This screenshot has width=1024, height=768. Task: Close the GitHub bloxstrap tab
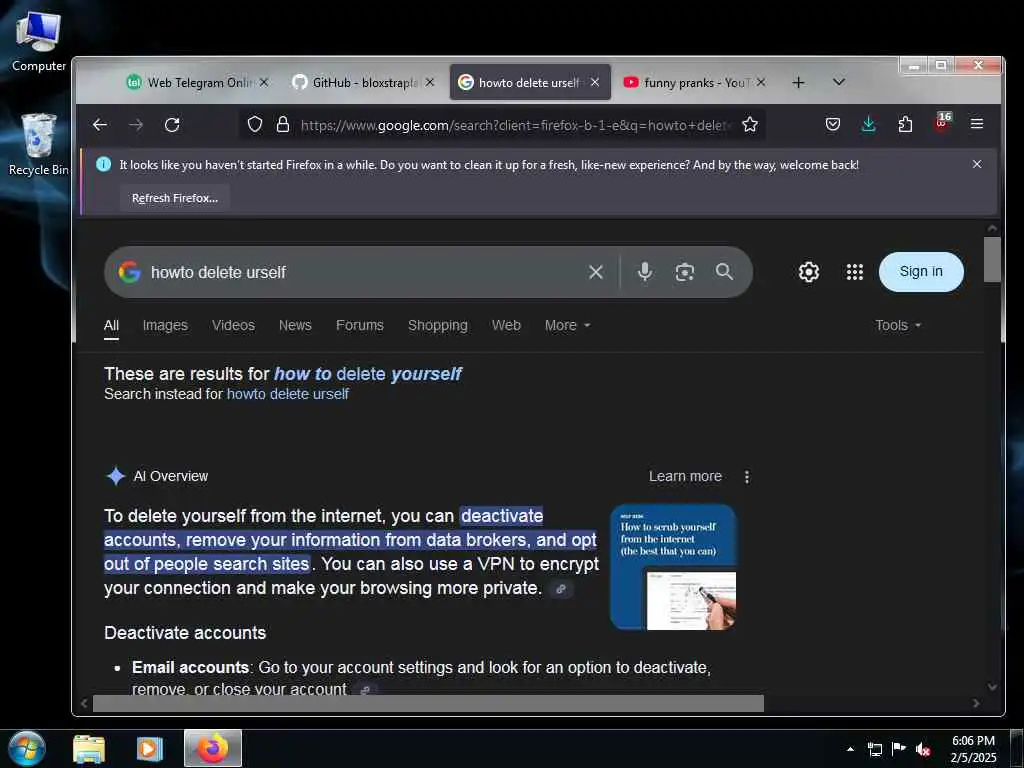(430, 82)
